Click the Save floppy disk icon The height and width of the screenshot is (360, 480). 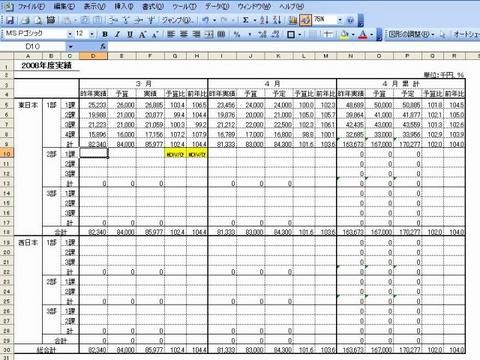click(x=10, y=20)
